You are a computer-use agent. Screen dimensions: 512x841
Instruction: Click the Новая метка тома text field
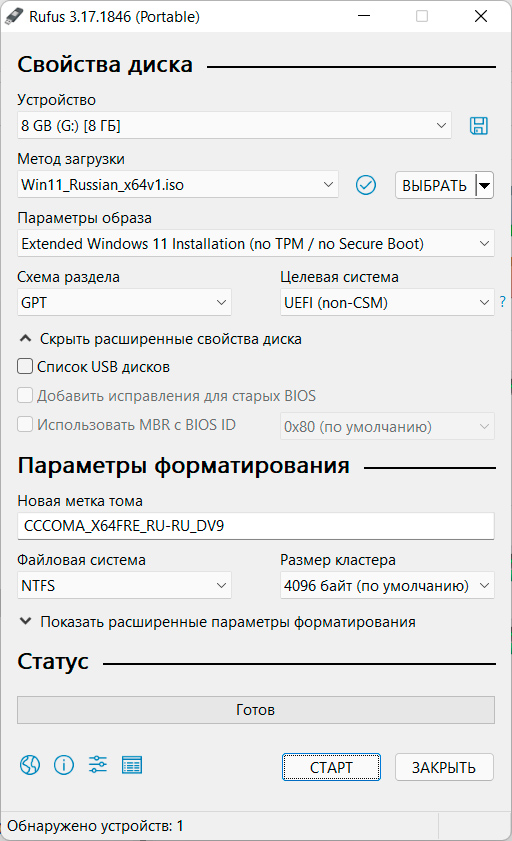pos(256,526)
